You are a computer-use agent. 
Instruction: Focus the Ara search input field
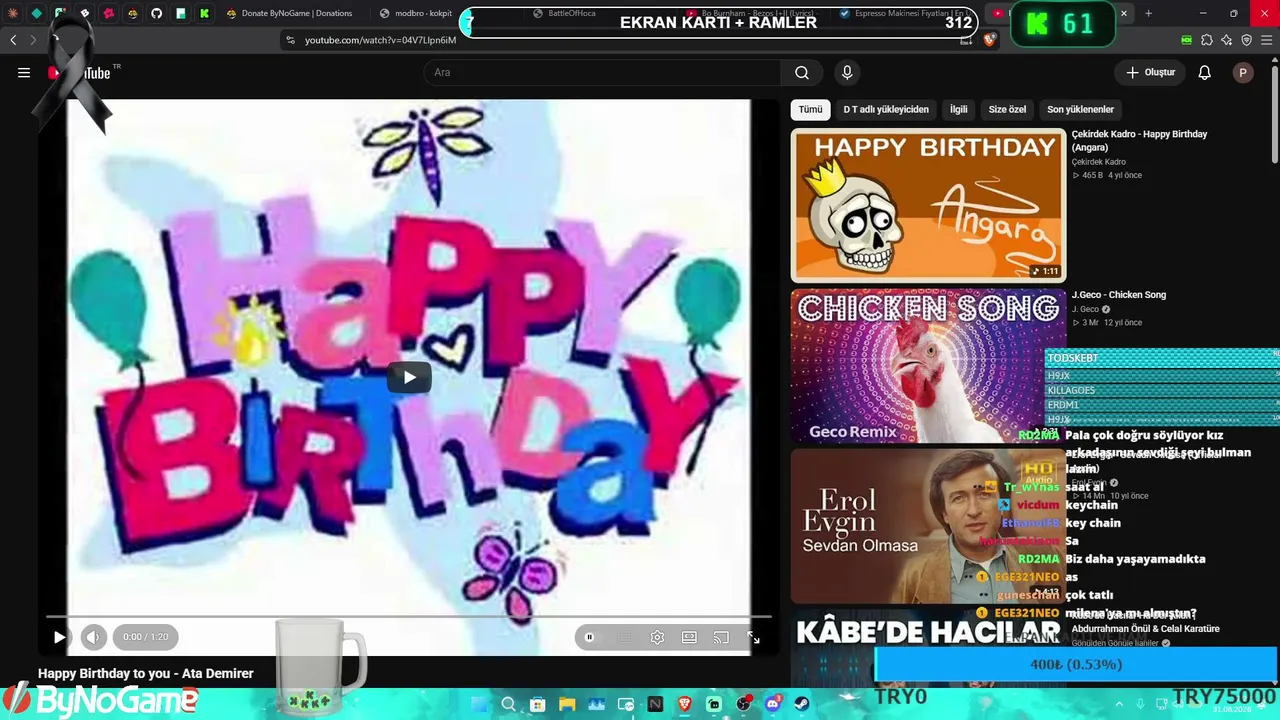coord(602,72)
